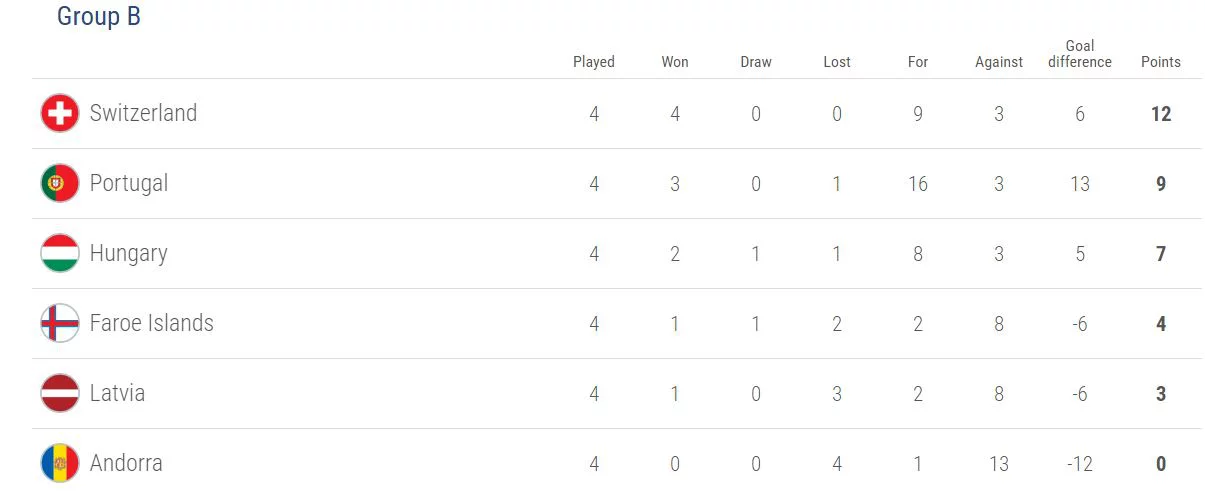Select the Latvia team name
The image size is (1205, 491).
(x=117, y=393)
